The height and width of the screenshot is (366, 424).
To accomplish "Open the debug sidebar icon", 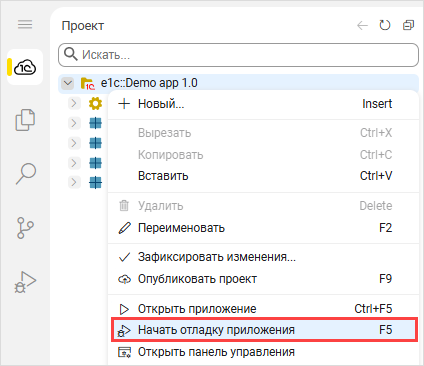I will click(x=25, y=282).
